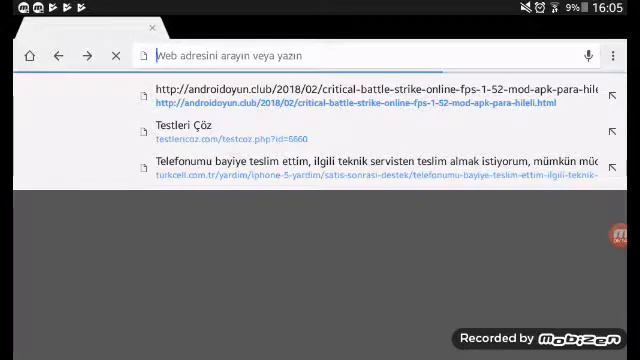The image size is (640, 360).
Task: Tap the page icon beside androidoyun.club suggestion
Action: [x=144, y=96]
